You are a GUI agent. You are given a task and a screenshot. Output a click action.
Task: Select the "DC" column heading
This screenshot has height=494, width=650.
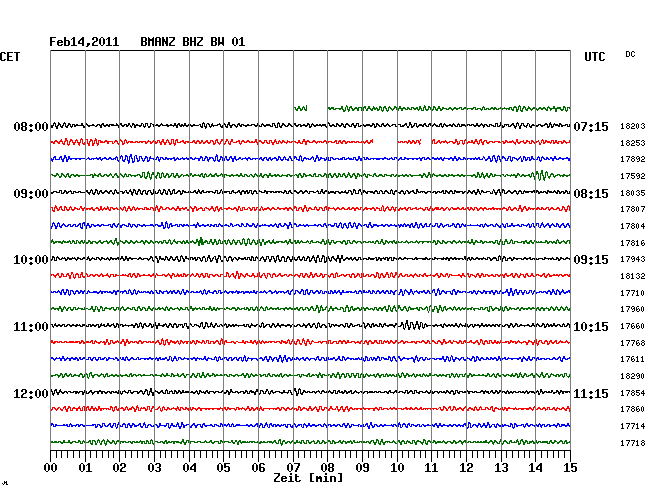tap(630, 54)
